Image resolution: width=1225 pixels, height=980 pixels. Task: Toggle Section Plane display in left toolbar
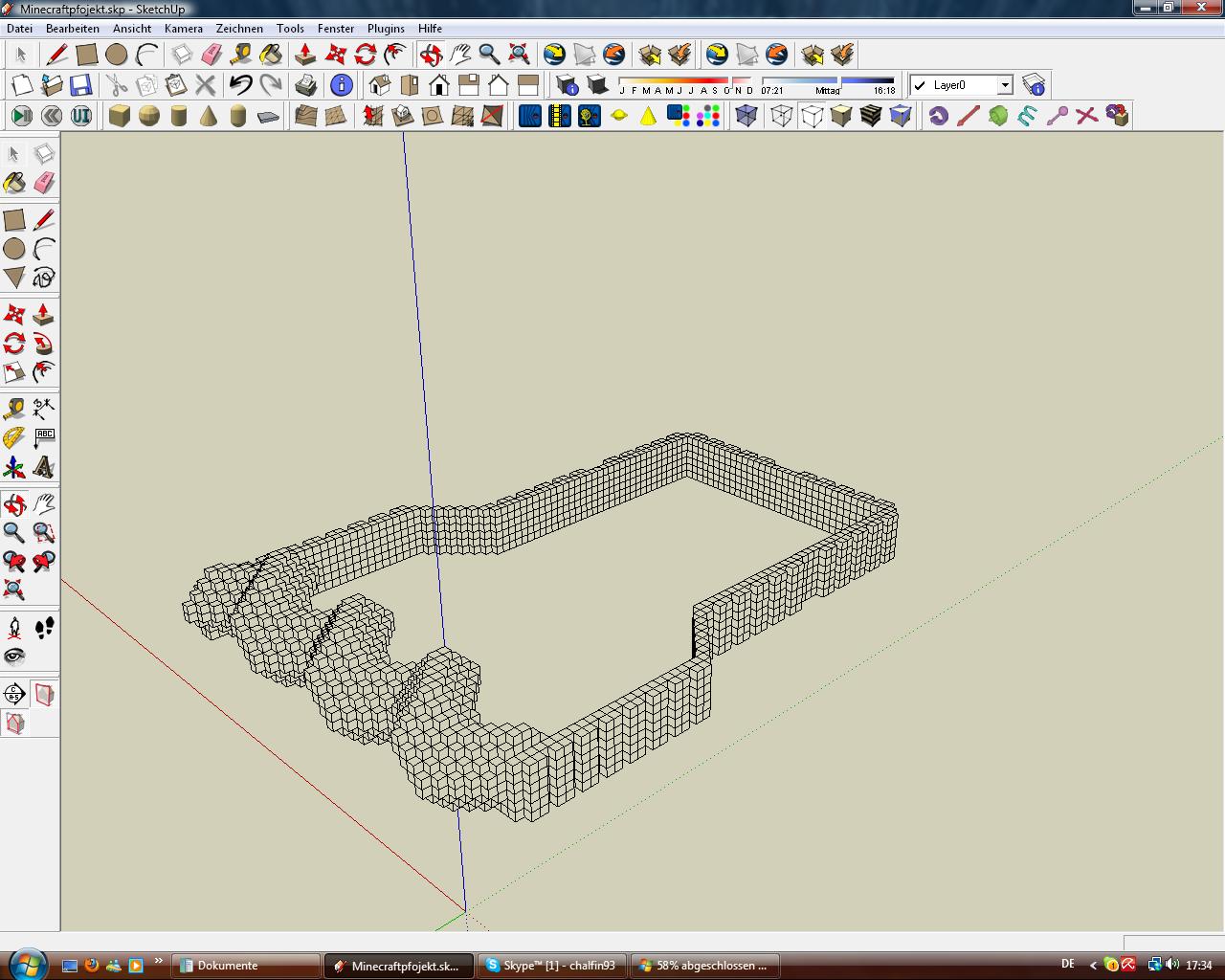(44, 695)
